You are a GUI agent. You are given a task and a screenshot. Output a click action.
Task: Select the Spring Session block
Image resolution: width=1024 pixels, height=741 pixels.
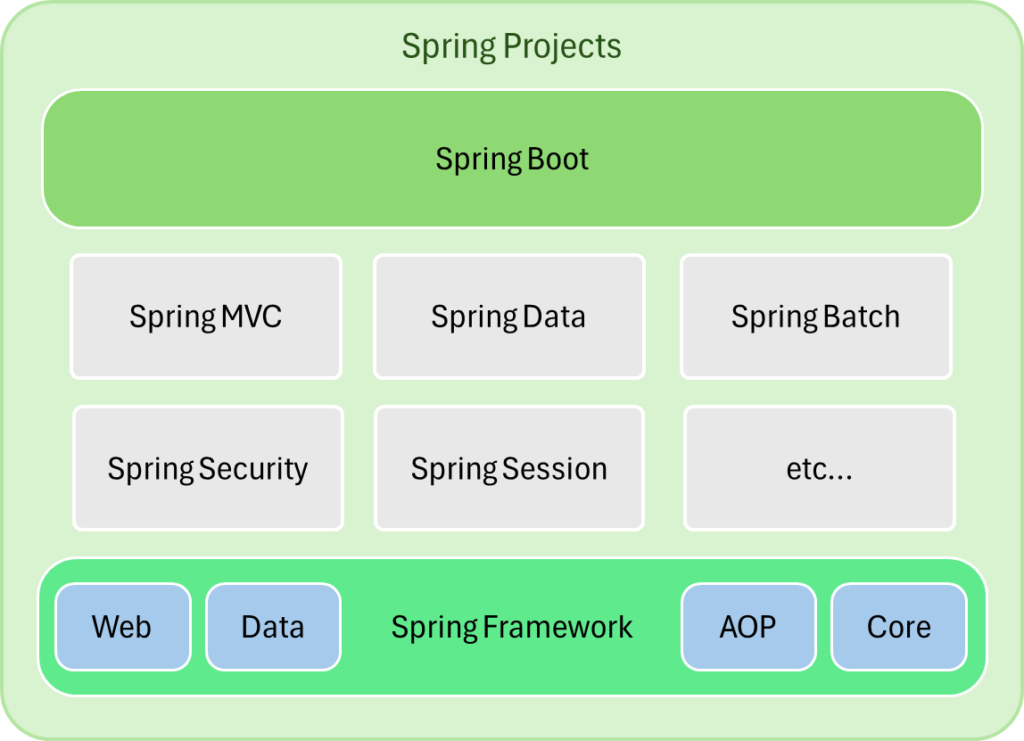[x=509, y=468]
